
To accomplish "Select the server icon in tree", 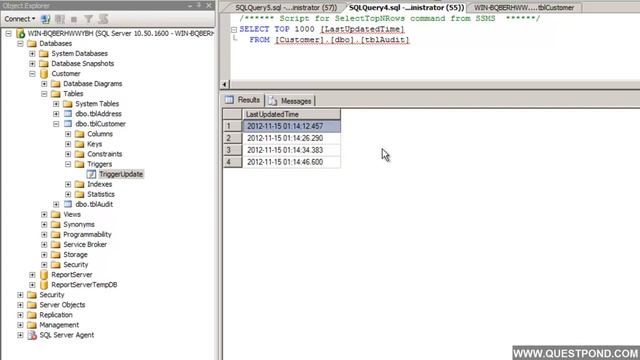I will [x=20, y=33].
